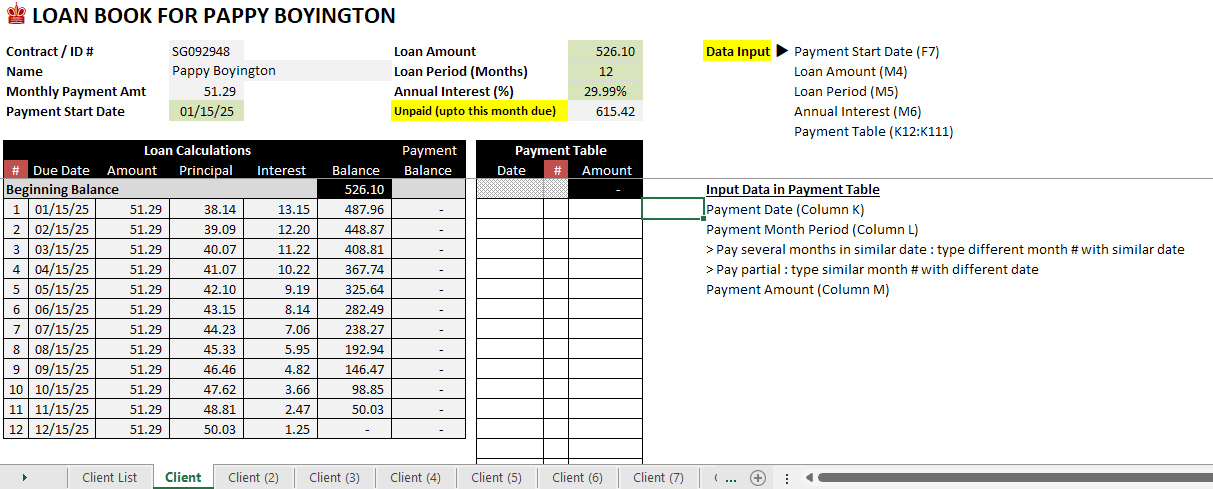Click the red # header in Loan Calculations
The image size is (1213, 489).
click(15, 170)
